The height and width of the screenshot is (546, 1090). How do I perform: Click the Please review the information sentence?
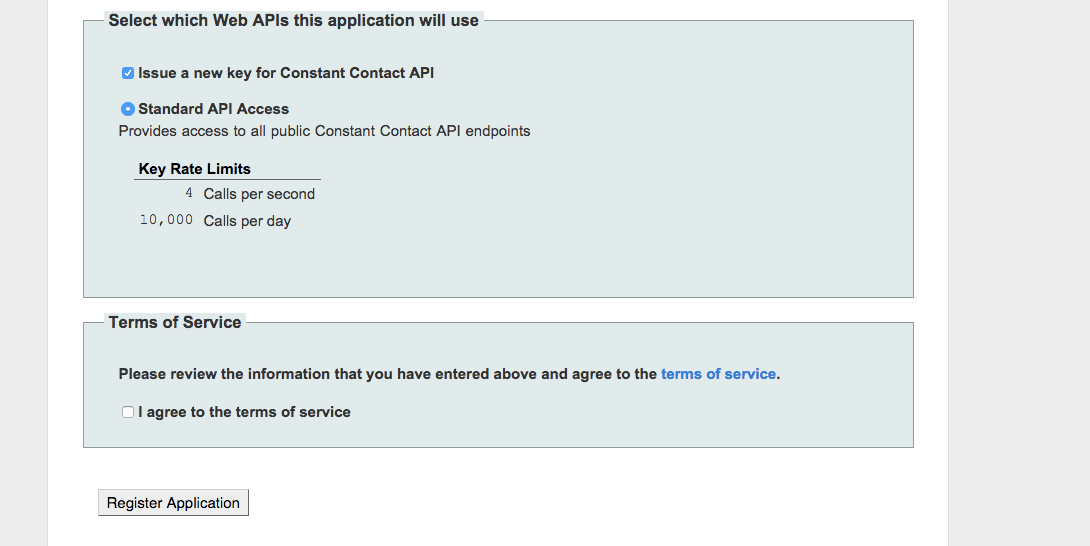click(x=449, y=374)
